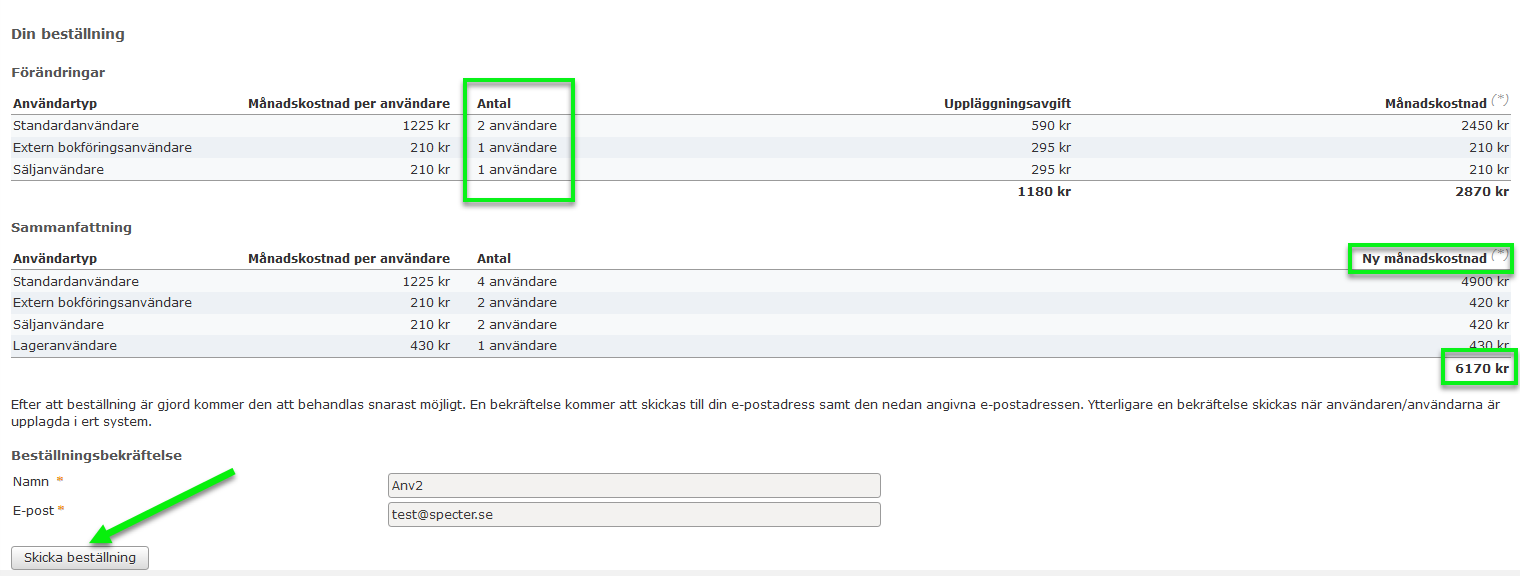The height and width of the screenshot is (576, 1520).
Task: Click the Antal header in Förändringar table
Action: click(x=494, y=104)
